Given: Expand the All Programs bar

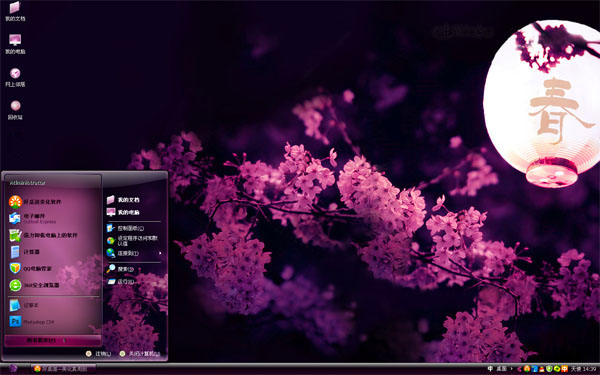Looking at the screenshot, I should pyautogui.click(x=53, y=340).
